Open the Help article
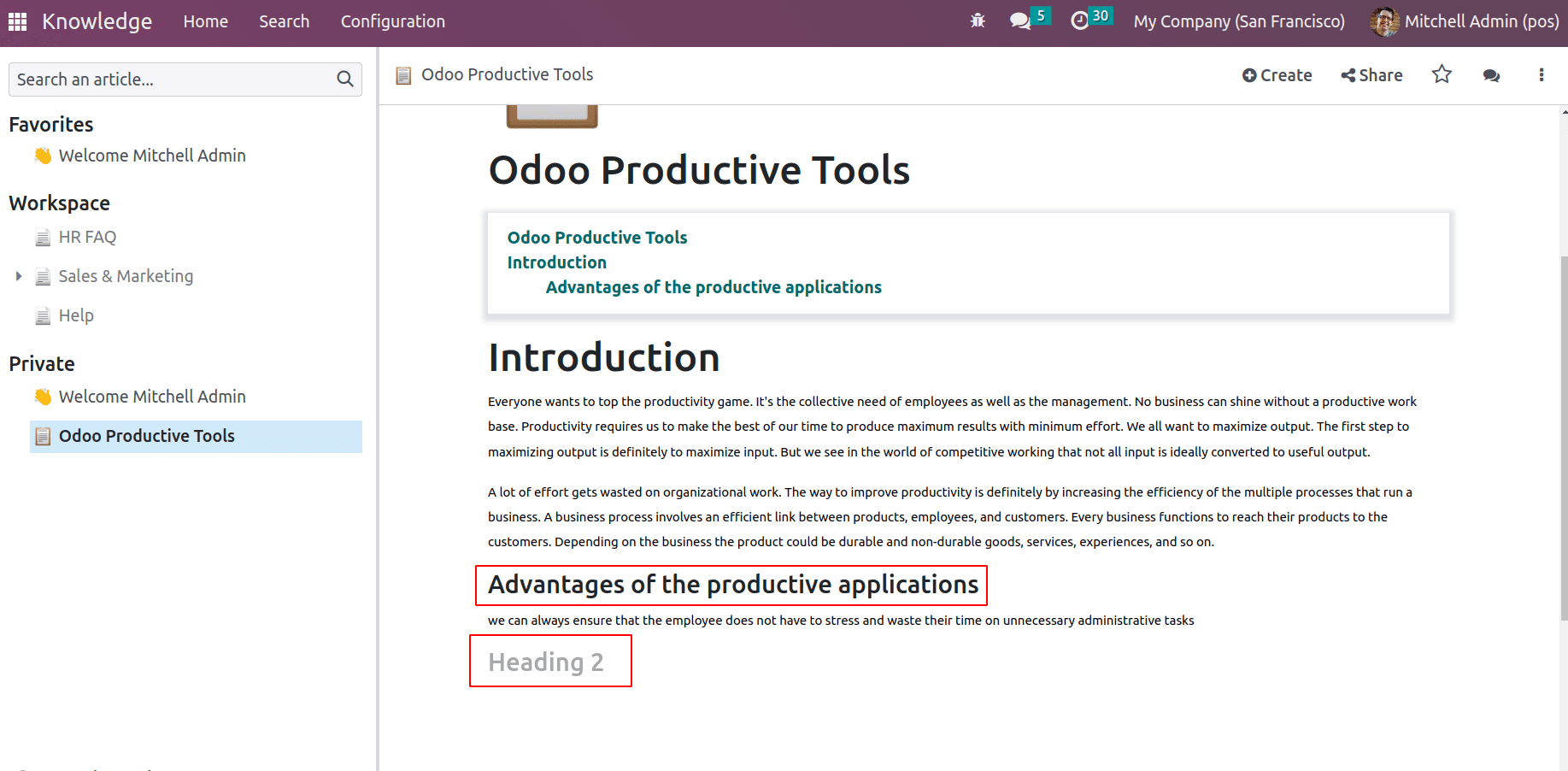Viewport: 1568px width, 771px height. tap(76, 315)
